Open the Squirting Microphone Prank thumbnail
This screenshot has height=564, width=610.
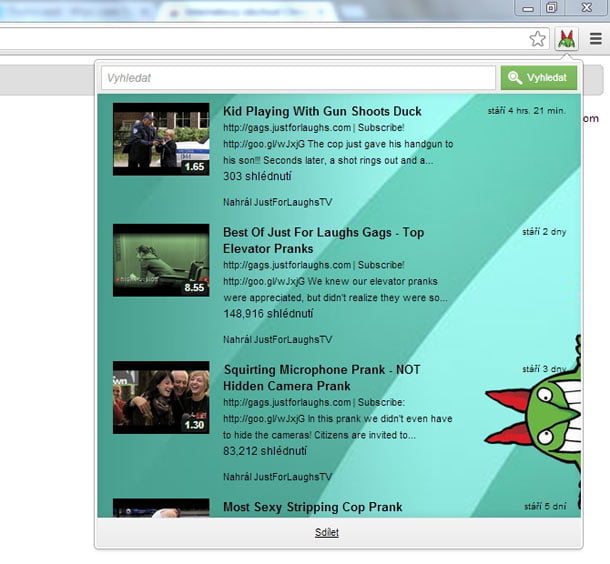point(161,397)
